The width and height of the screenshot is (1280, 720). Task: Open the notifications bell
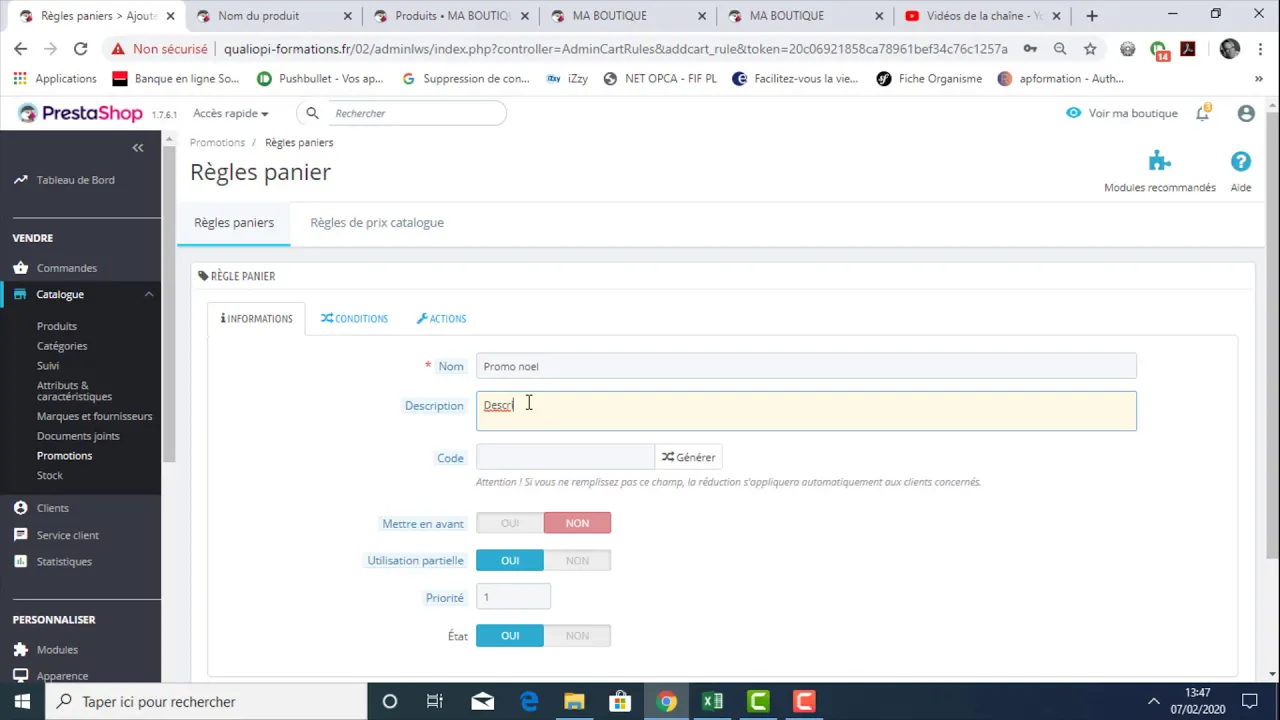pos(1203,113)
